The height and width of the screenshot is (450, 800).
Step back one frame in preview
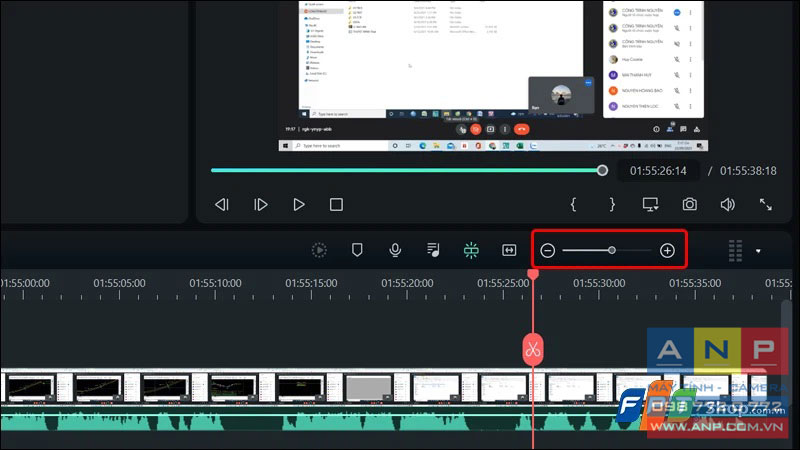(x=222, y=205)
